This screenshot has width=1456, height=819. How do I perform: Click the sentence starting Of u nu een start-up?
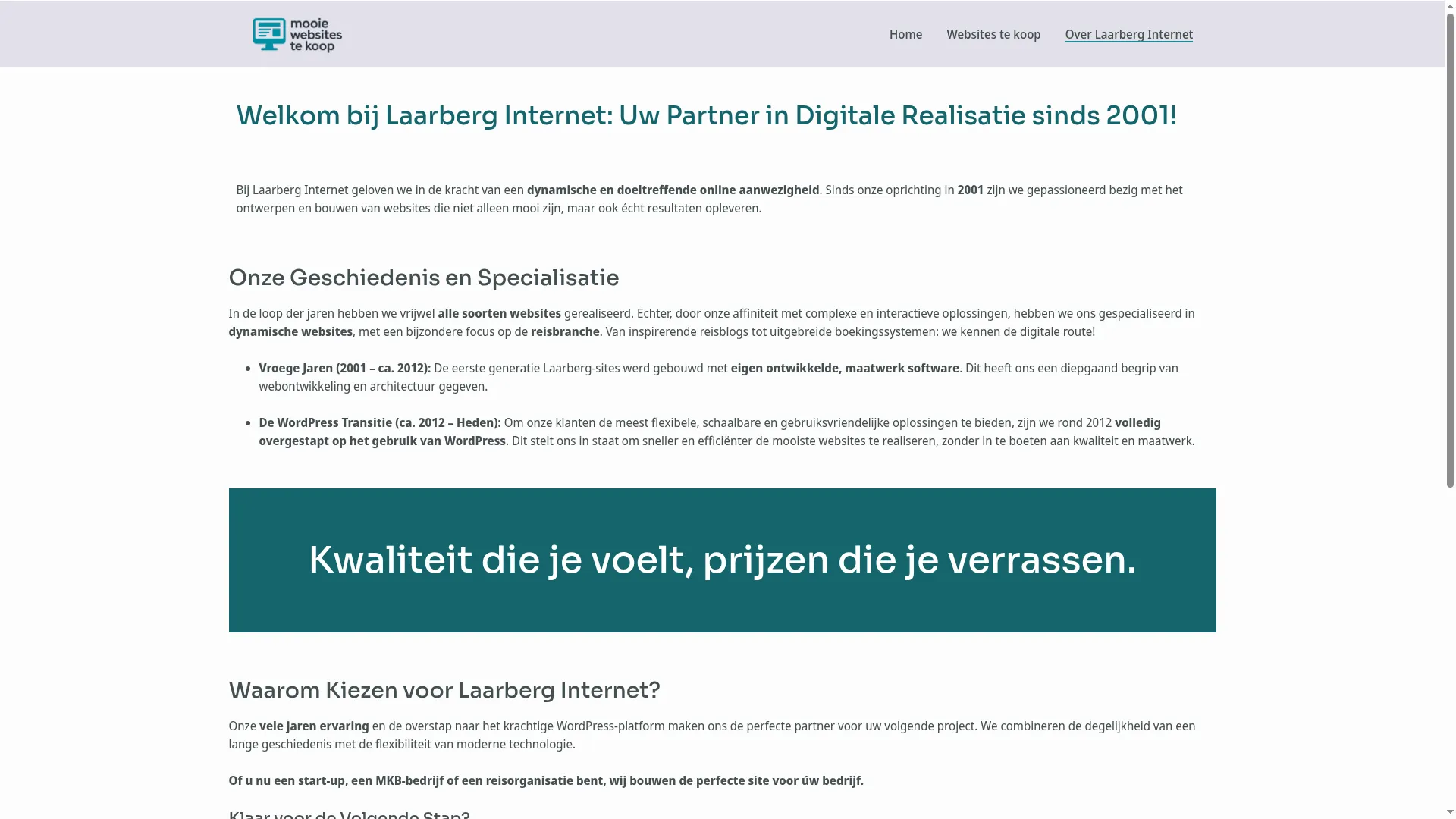(x=546, y=780)
